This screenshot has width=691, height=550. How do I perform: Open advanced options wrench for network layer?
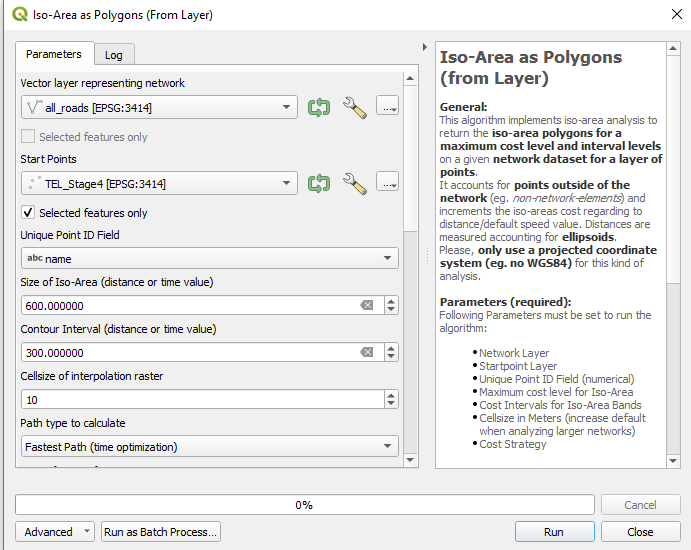354,107
